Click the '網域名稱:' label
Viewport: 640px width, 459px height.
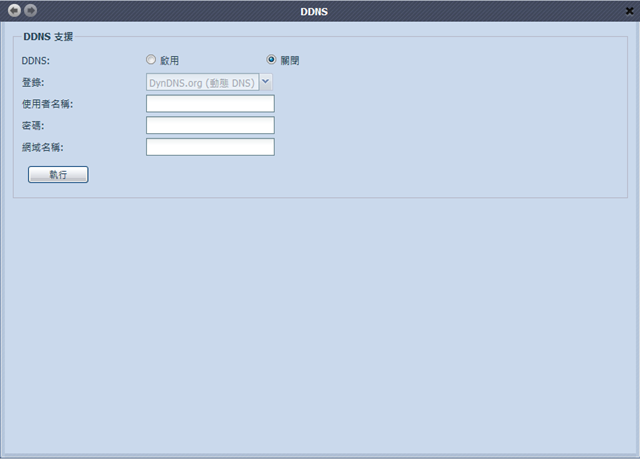click(42, 147)
